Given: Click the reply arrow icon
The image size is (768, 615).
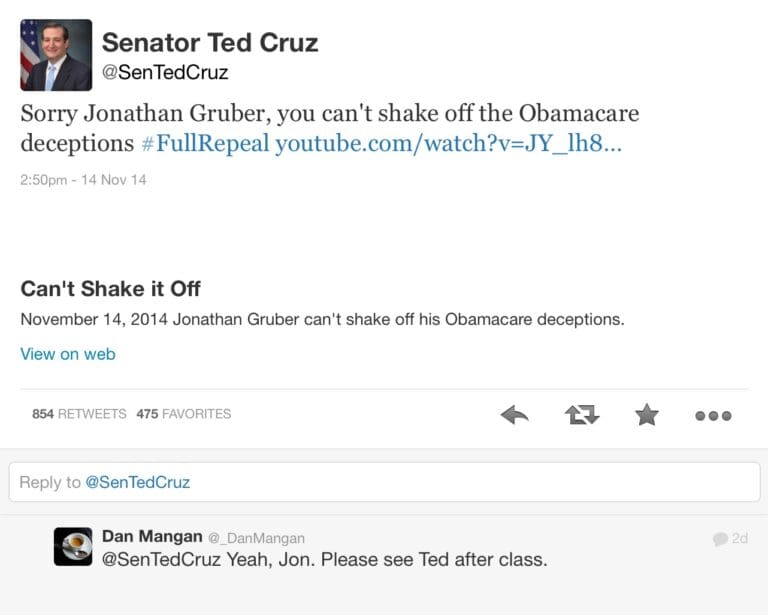Looking at the screenshot, I should pos(514,415).
